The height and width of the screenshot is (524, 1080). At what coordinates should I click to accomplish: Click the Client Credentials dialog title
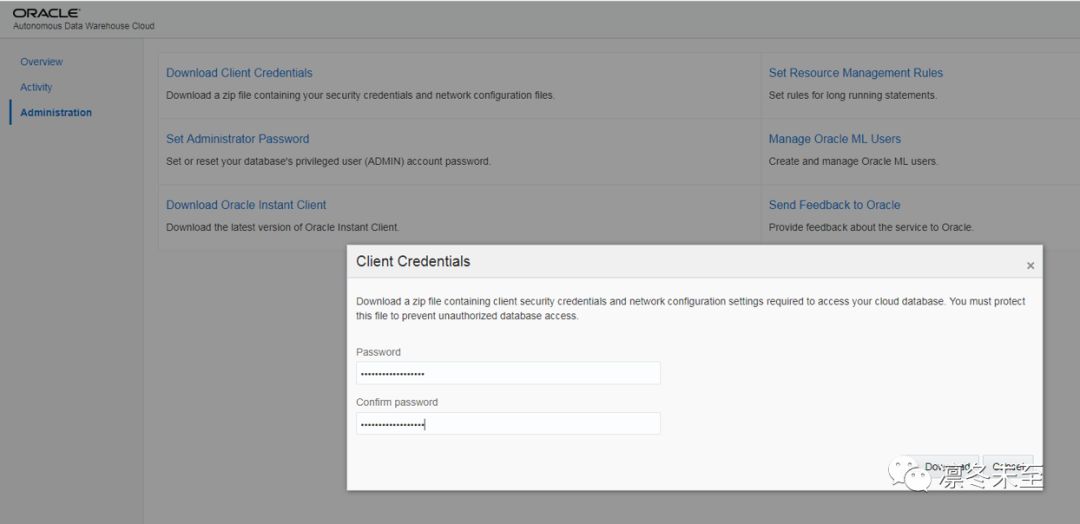point(413,261)
